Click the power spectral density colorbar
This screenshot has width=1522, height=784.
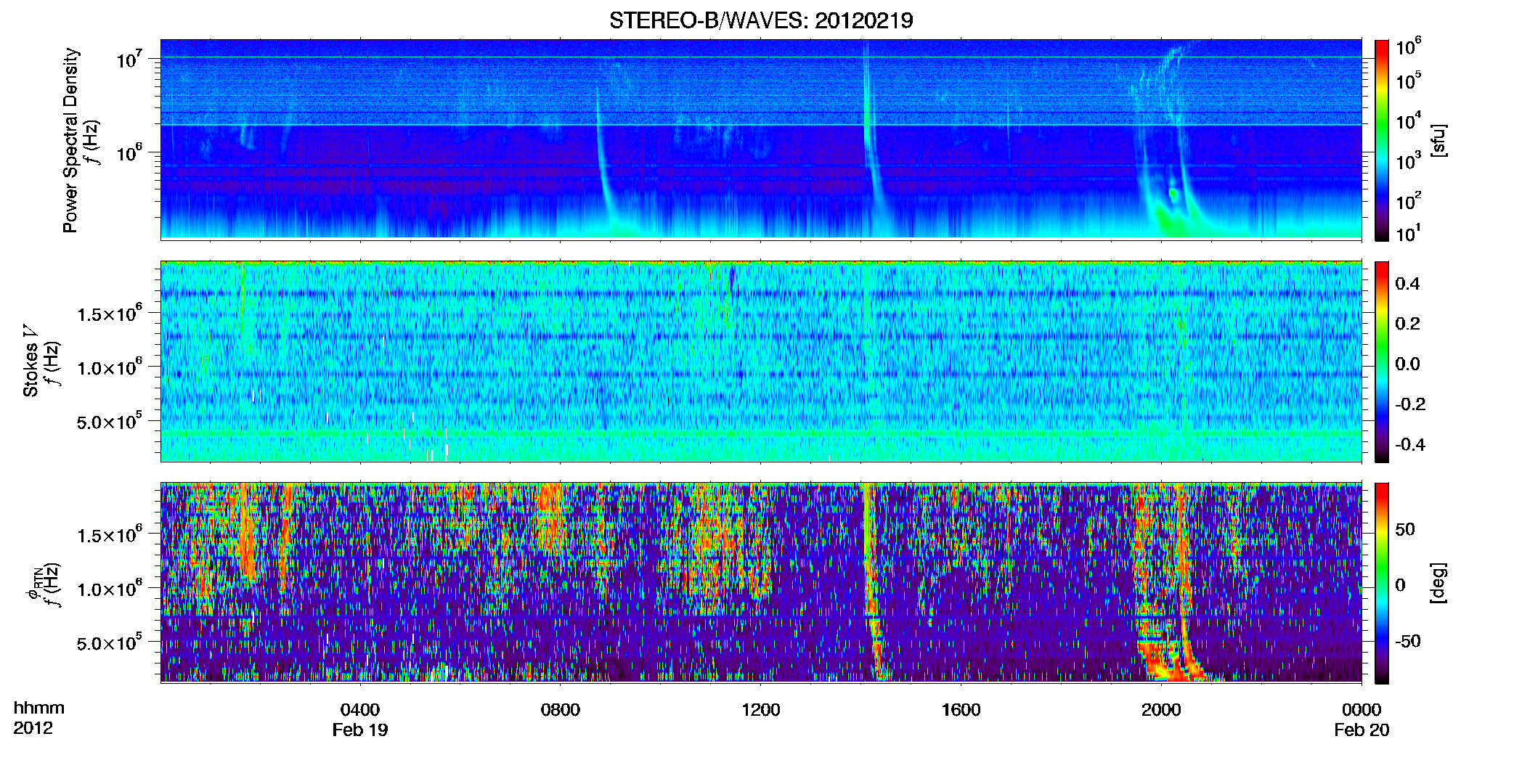tap(1382, 140)
